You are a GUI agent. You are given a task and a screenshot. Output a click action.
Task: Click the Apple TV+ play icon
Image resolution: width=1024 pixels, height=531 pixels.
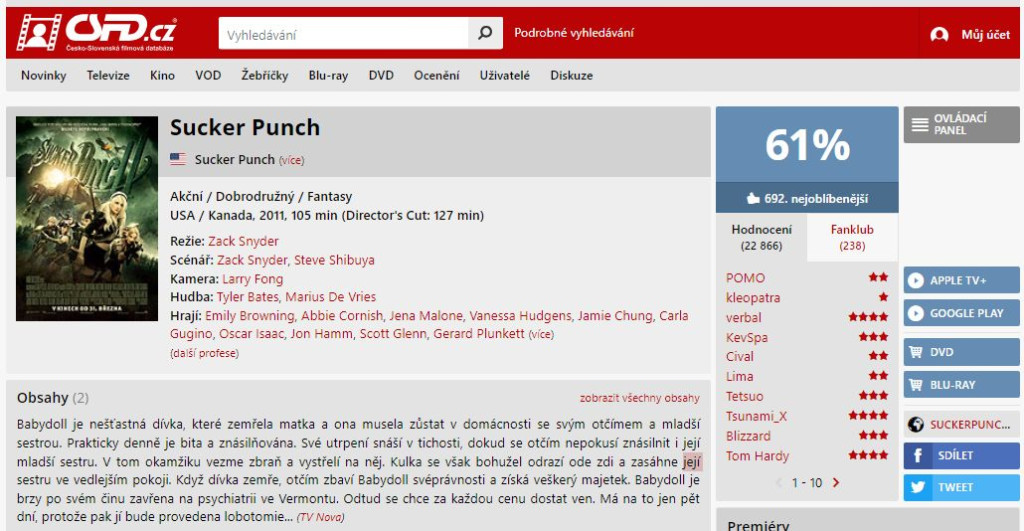click(916, 280)
